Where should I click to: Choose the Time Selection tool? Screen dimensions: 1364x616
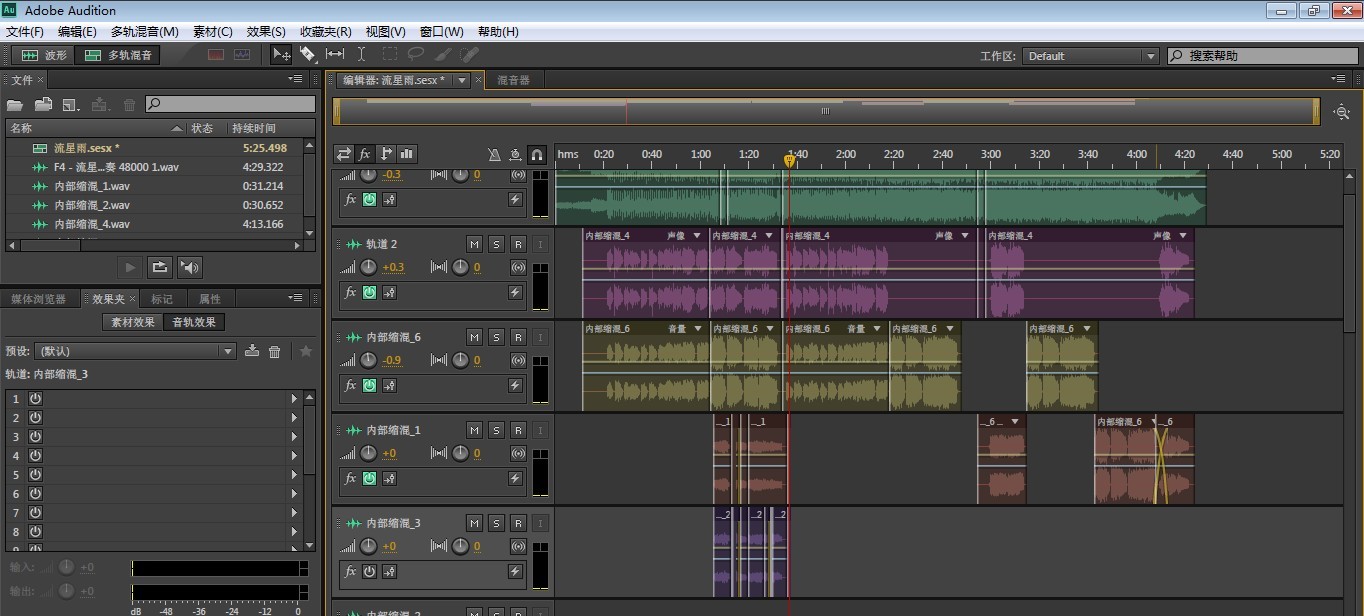(x=361, y=55)
